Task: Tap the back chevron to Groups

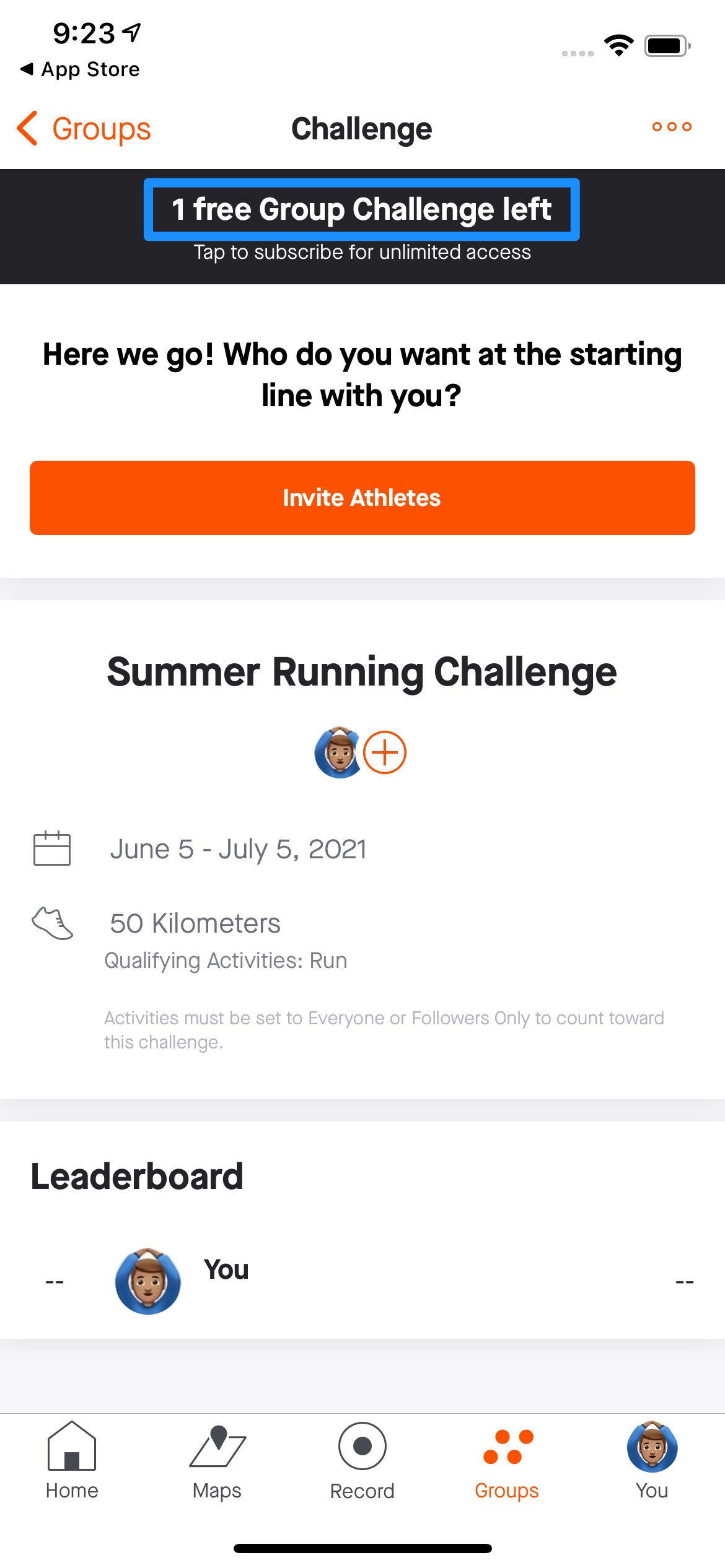Action: click(x=28, y=129)
